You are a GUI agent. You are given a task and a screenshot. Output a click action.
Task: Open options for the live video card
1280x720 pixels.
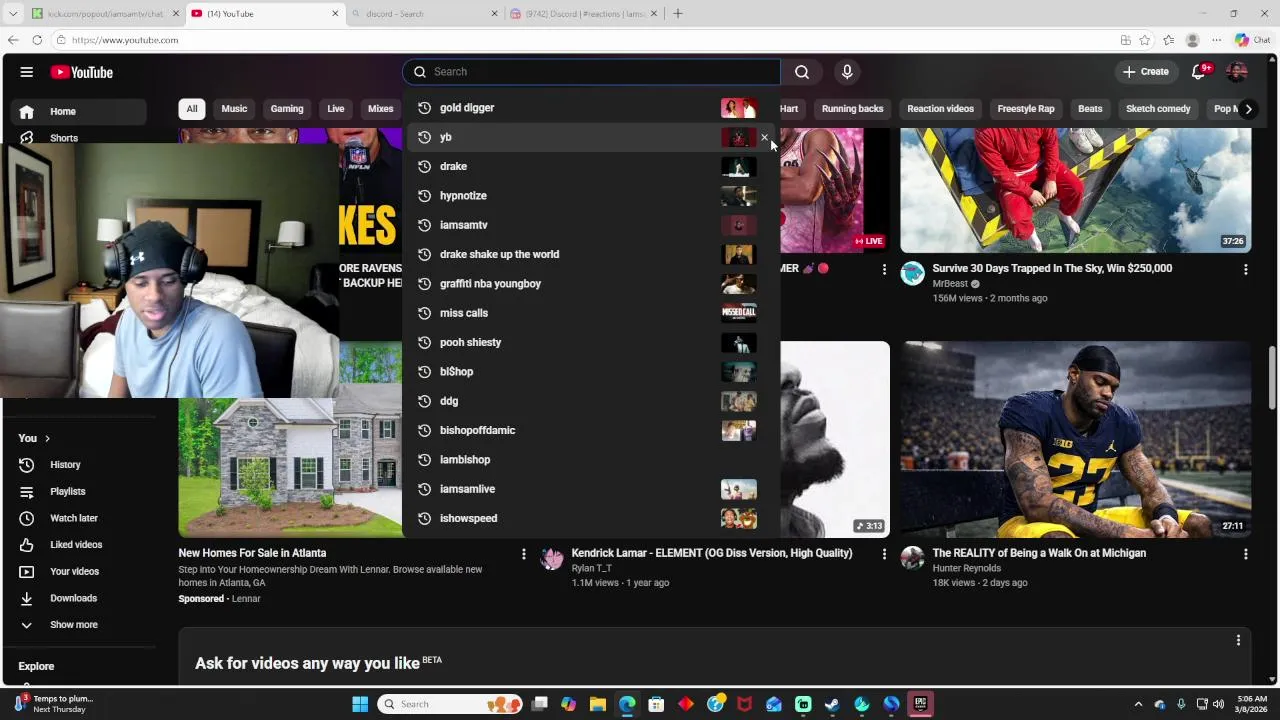point(884,269)
